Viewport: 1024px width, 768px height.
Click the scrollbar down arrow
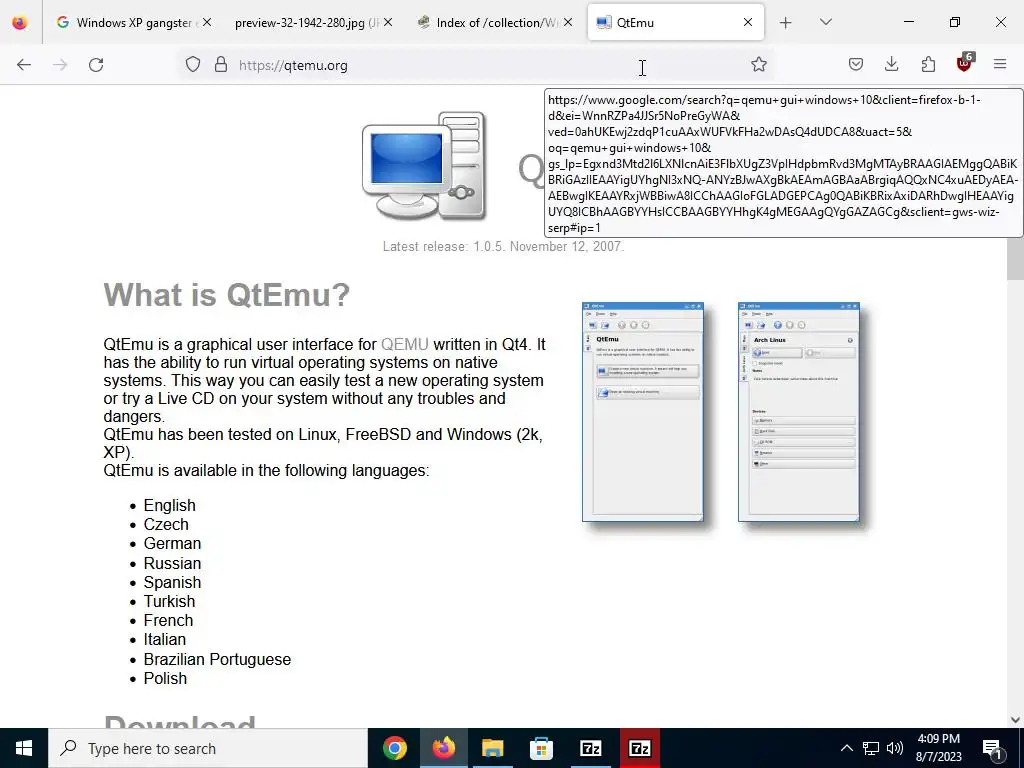point(1015,720)
